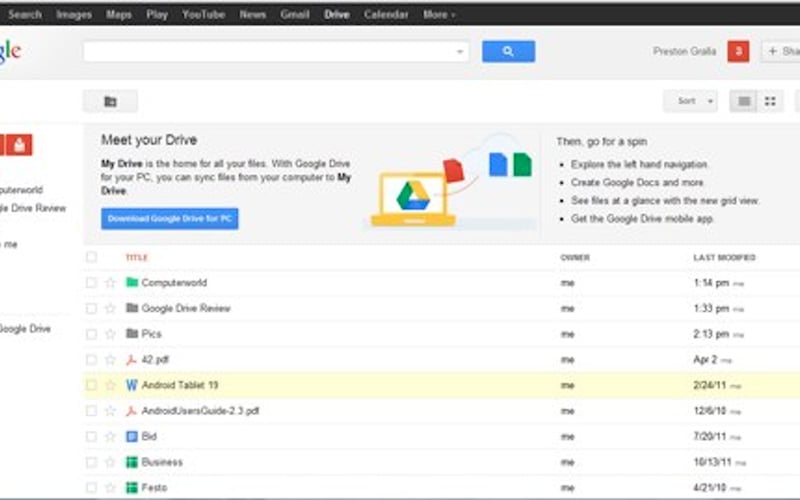Star the Pics folder
This screenshot has width=800, height=500.
pyautogui.click(x=110, y=334)
